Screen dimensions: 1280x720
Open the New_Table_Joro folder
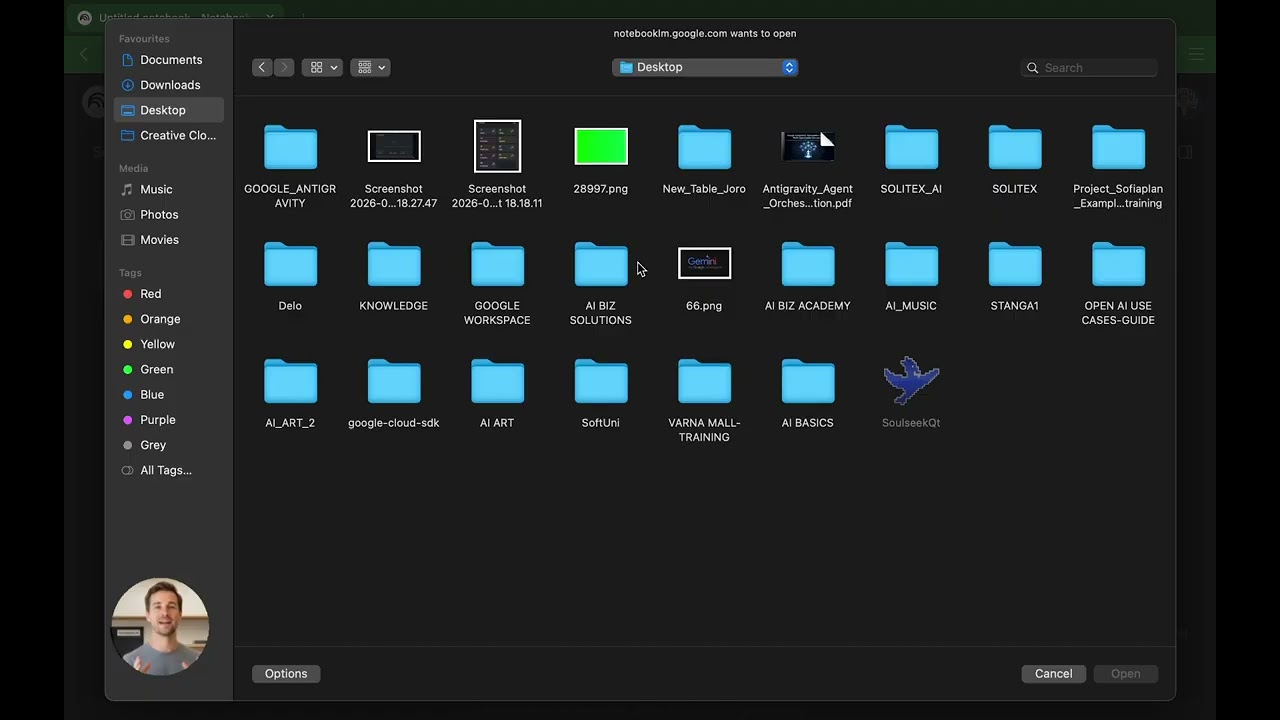pyautogui.click(x=704, y=148)
